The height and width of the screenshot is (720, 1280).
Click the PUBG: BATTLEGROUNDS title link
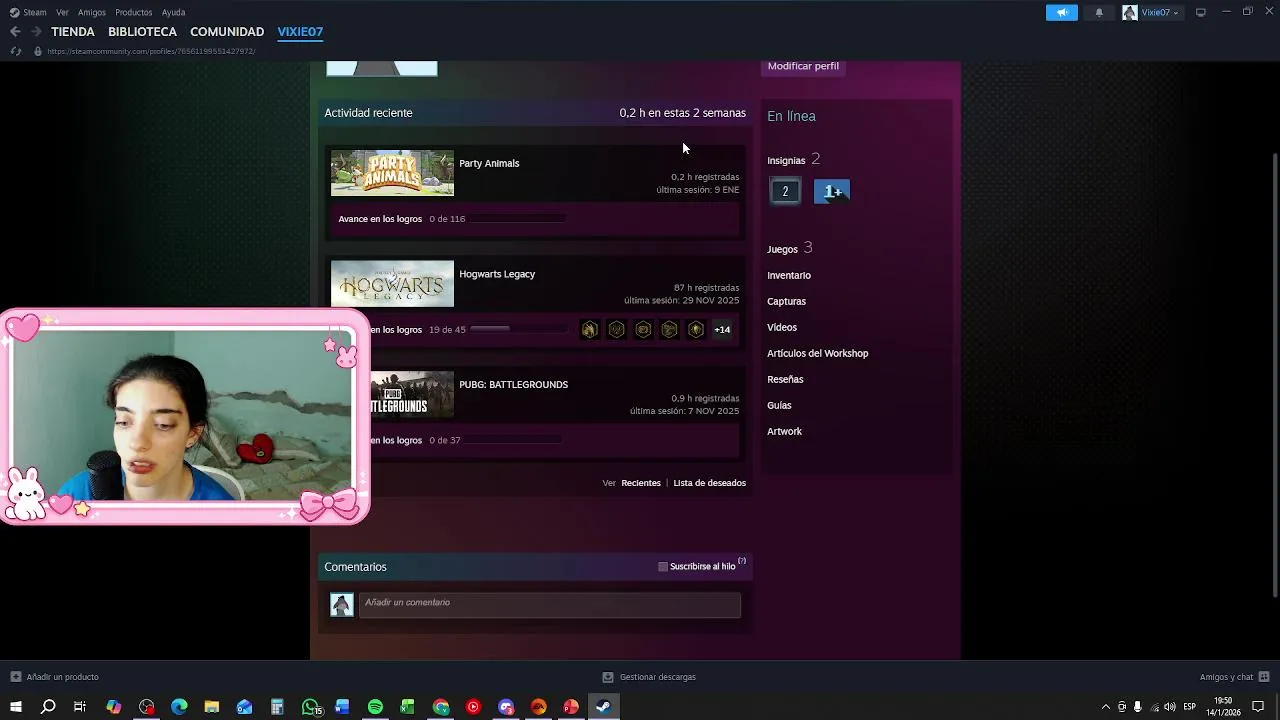513,385
